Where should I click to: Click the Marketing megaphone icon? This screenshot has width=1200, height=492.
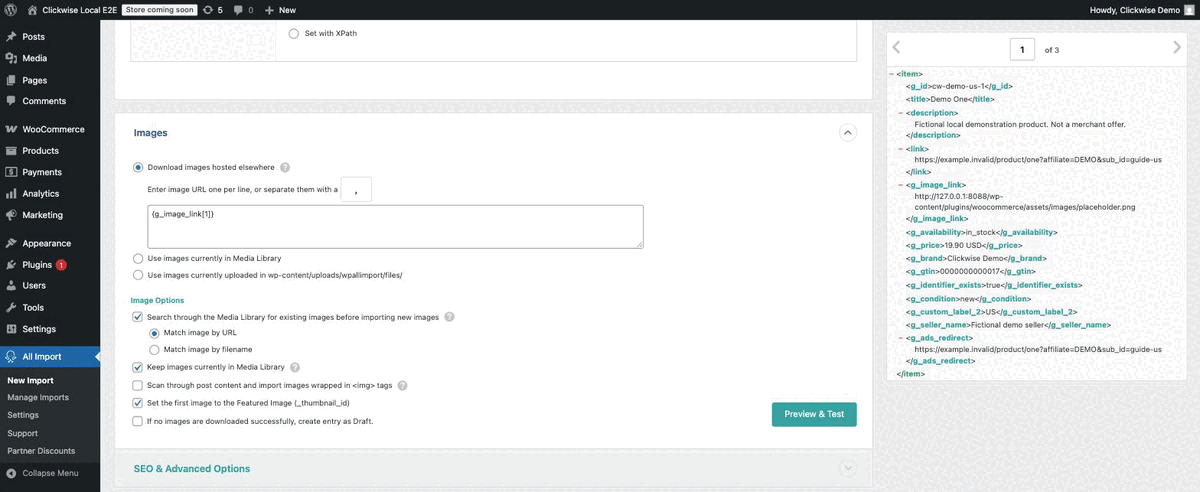(x=11, y=215)
